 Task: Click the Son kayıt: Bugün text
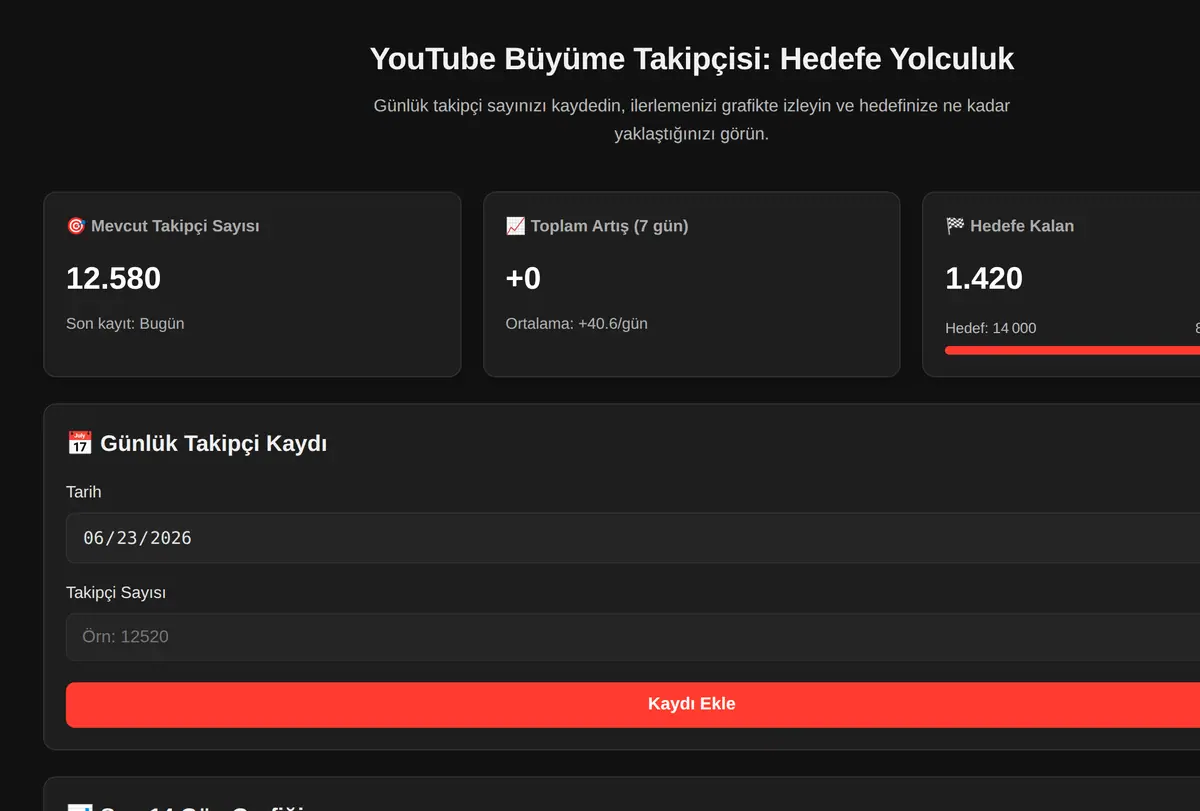pyautogui.click(x=125, y=324)
